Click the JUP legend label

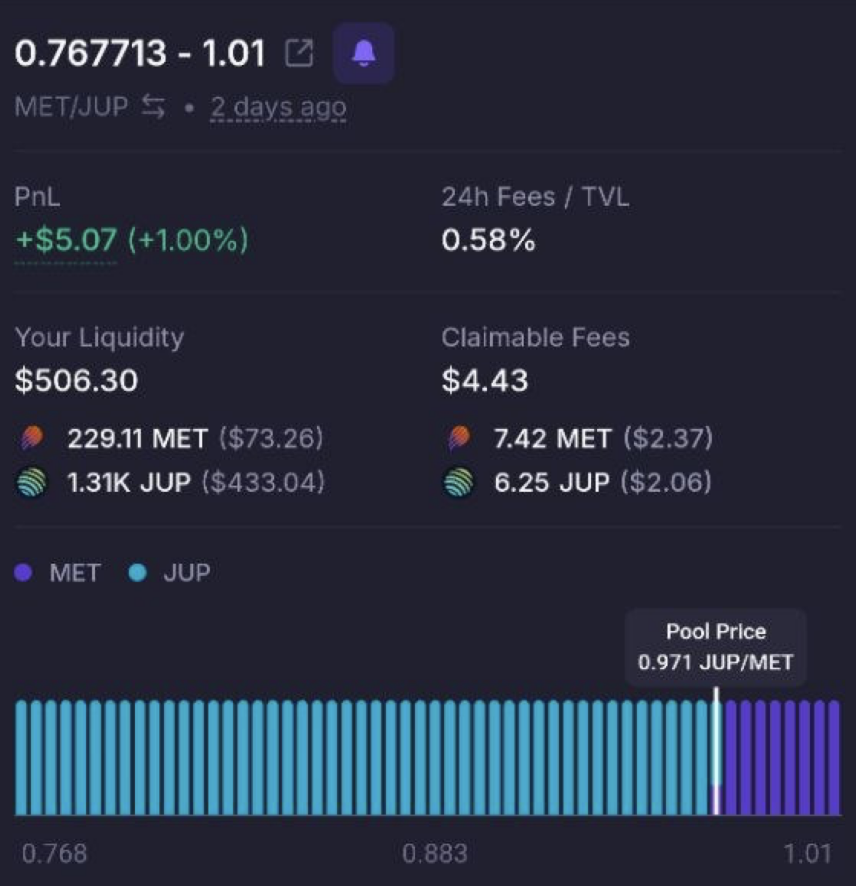187,572
